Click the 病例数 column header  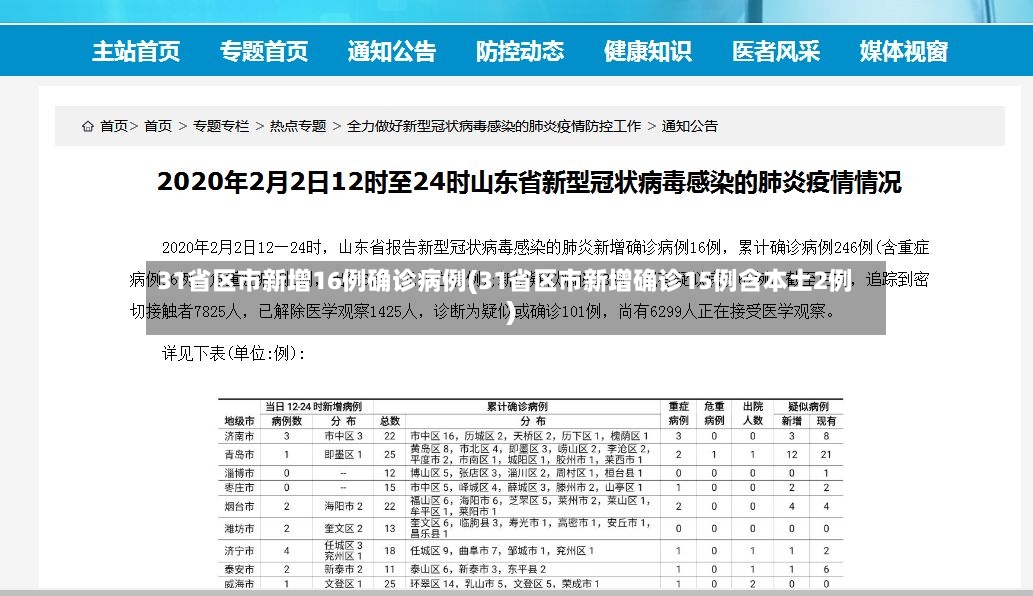[287, 421]
